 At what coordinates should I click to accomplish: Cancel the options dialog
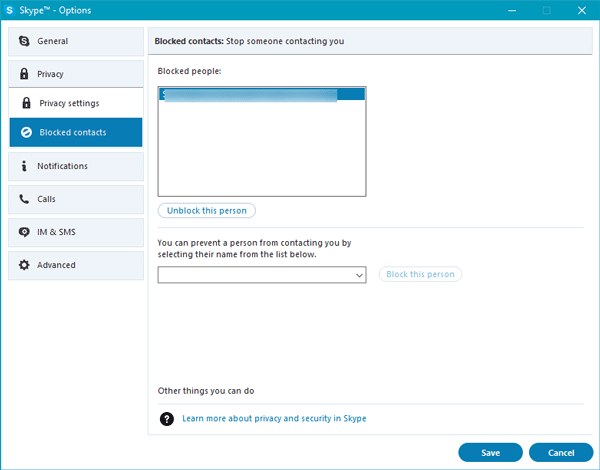coord(561,452)
